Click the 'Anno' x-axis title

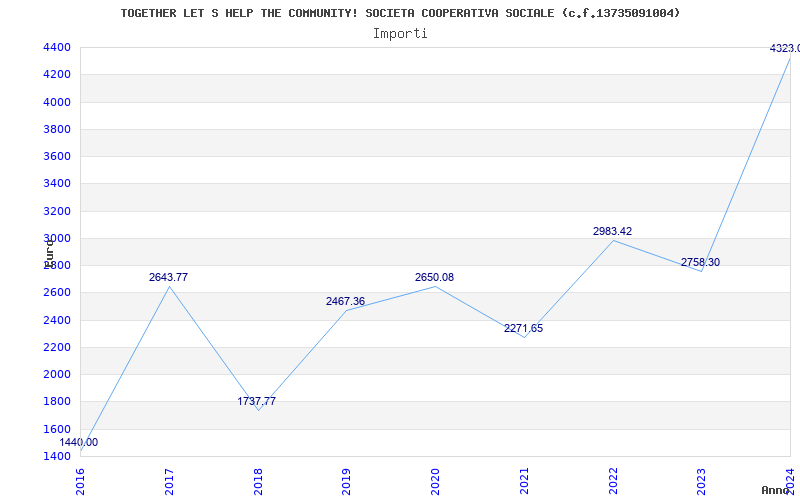tap(776, 490)
